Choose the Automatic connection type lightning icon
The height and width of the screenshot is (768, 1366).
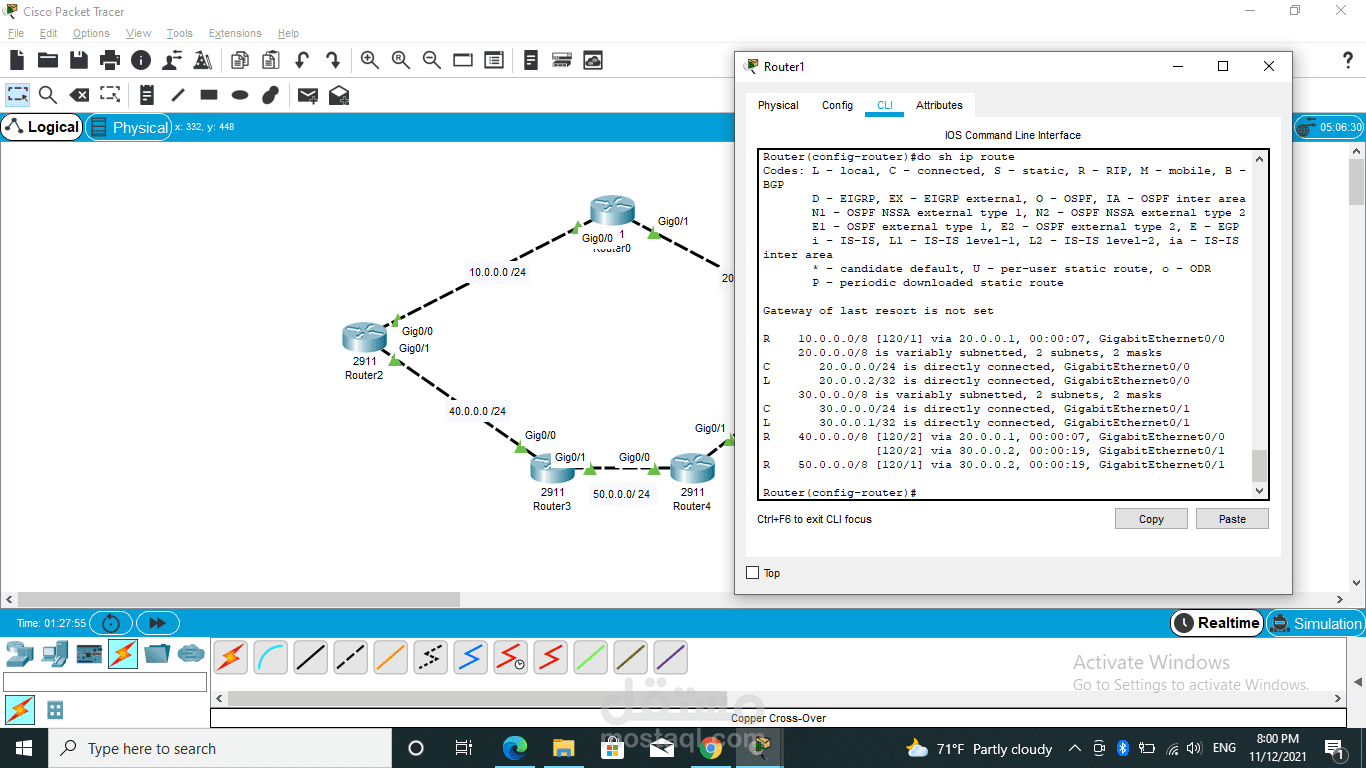point(231,657)
